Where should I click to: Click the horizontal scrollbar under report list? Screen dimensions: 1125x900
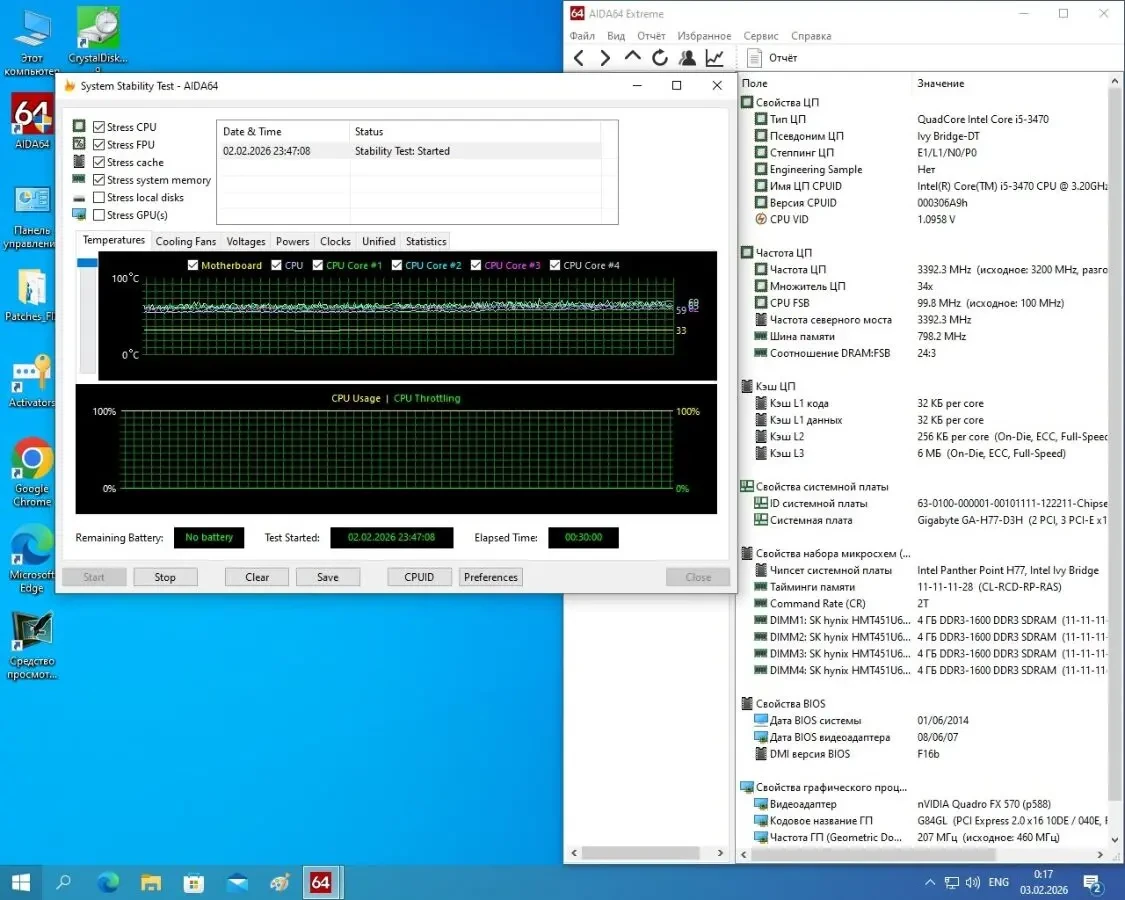point(873,854)
